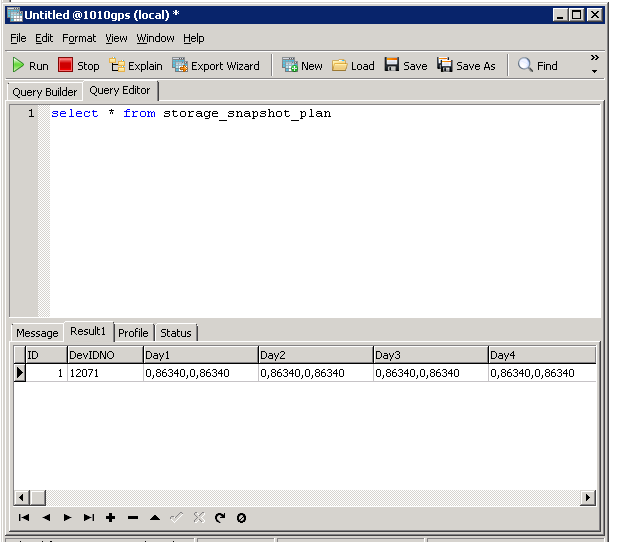This screenshot has width=633, height=542.
Task: Open the File menu
Action: pos(18,38)
